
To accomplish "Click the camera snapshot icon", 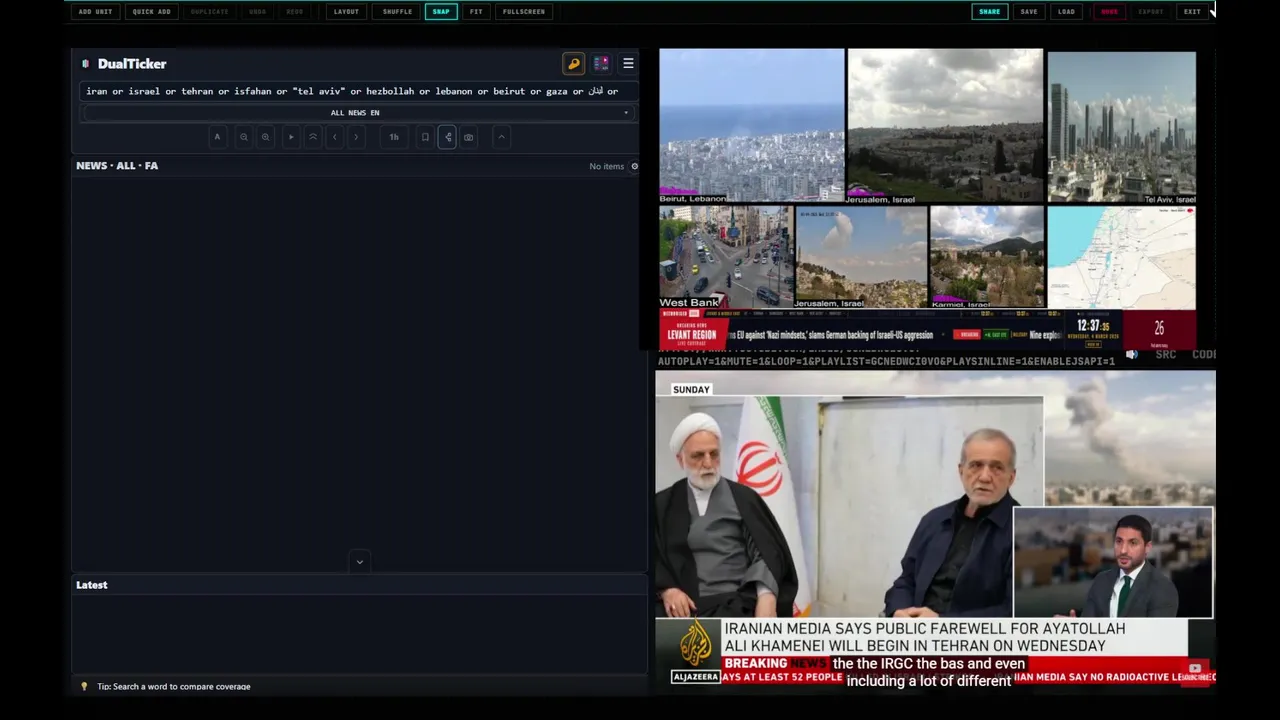I will [x=469, y=137].
